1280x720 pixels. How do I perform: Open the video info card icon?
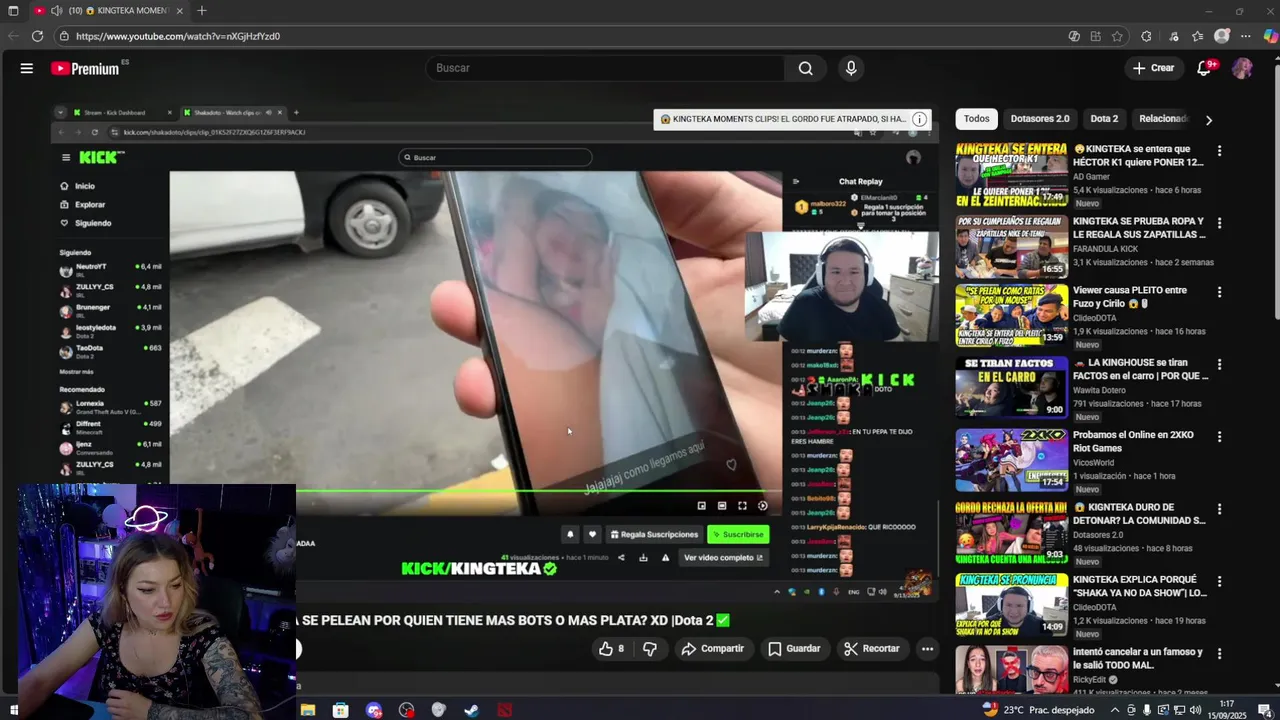(919, 119)
